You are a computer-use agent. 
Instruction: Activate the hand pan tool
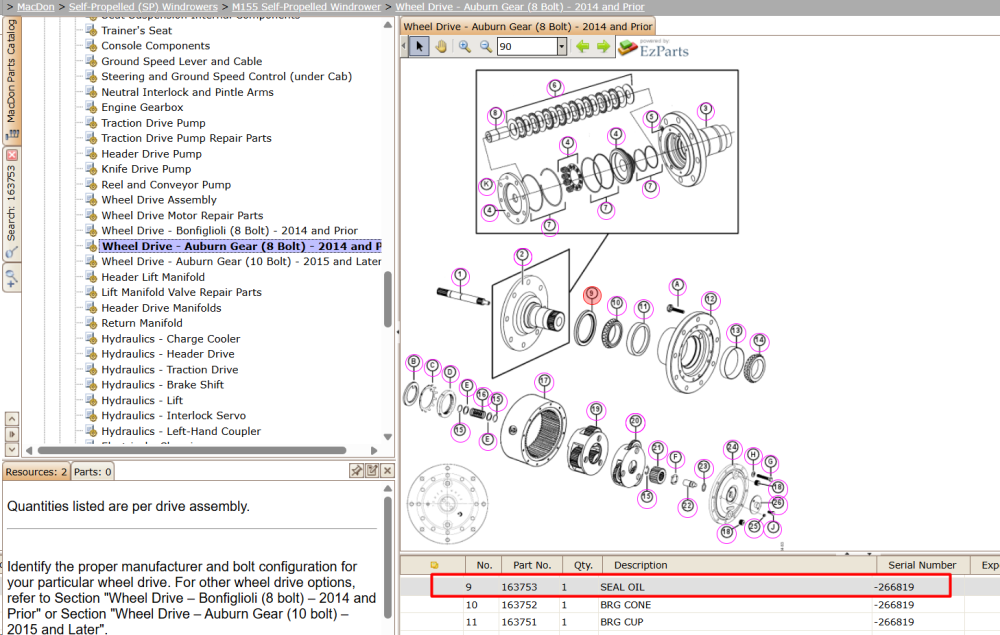coord(441,47)
